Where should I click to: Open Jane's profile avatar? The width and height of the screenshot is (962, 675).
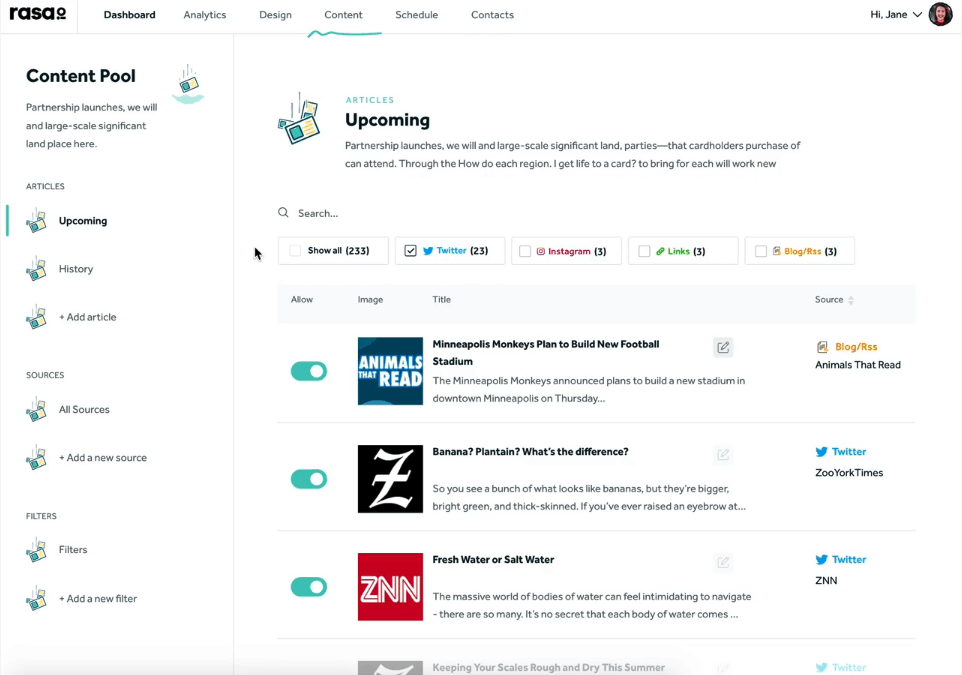pyautogui.click(x=939, y=15)
